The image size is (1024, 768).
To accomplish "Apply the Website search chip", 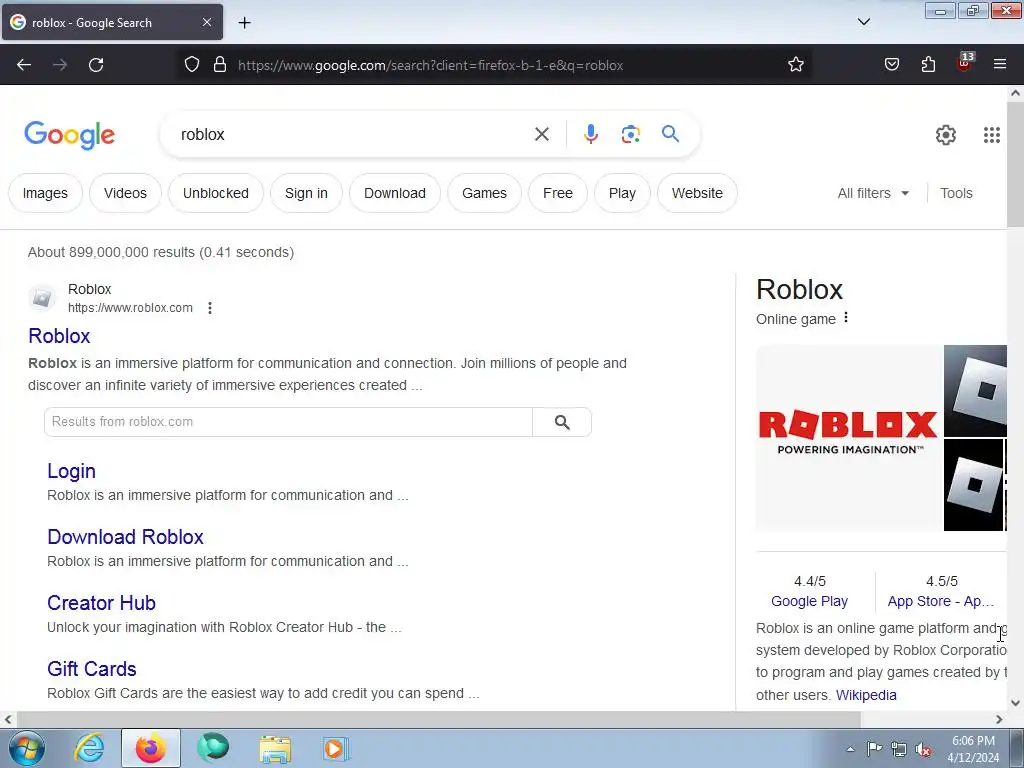I will [x=697, y=193].
